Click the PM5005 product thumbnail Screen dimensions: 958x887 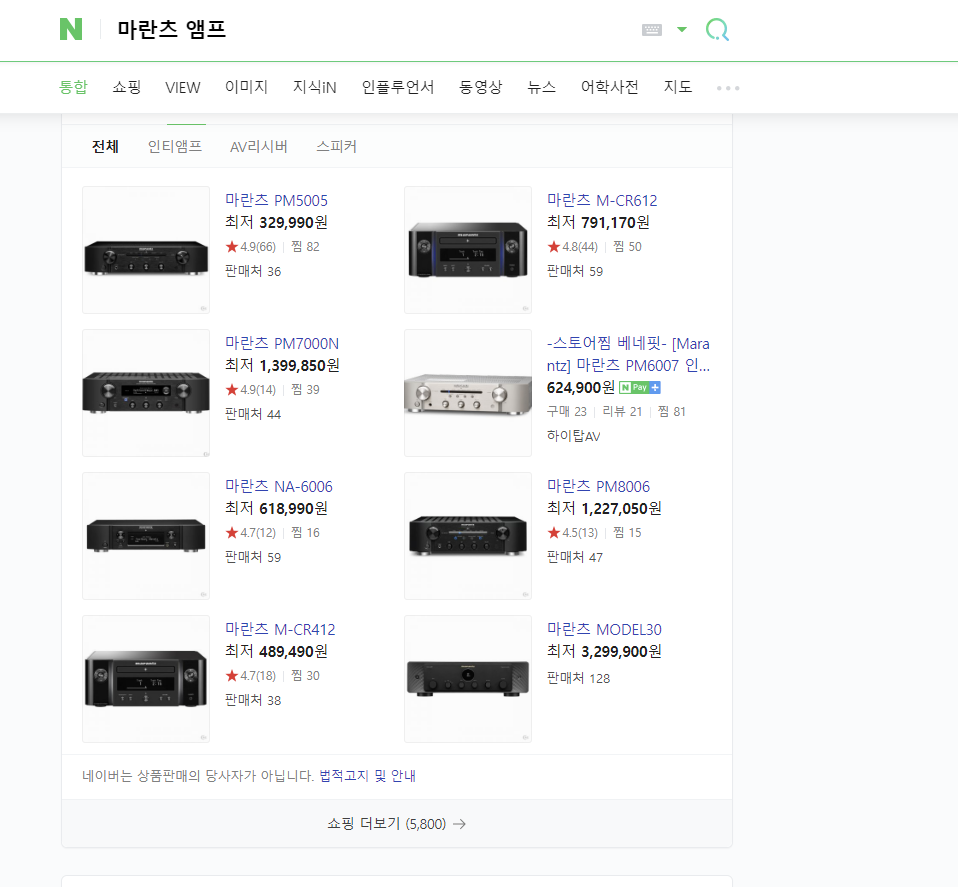[146, 250]
